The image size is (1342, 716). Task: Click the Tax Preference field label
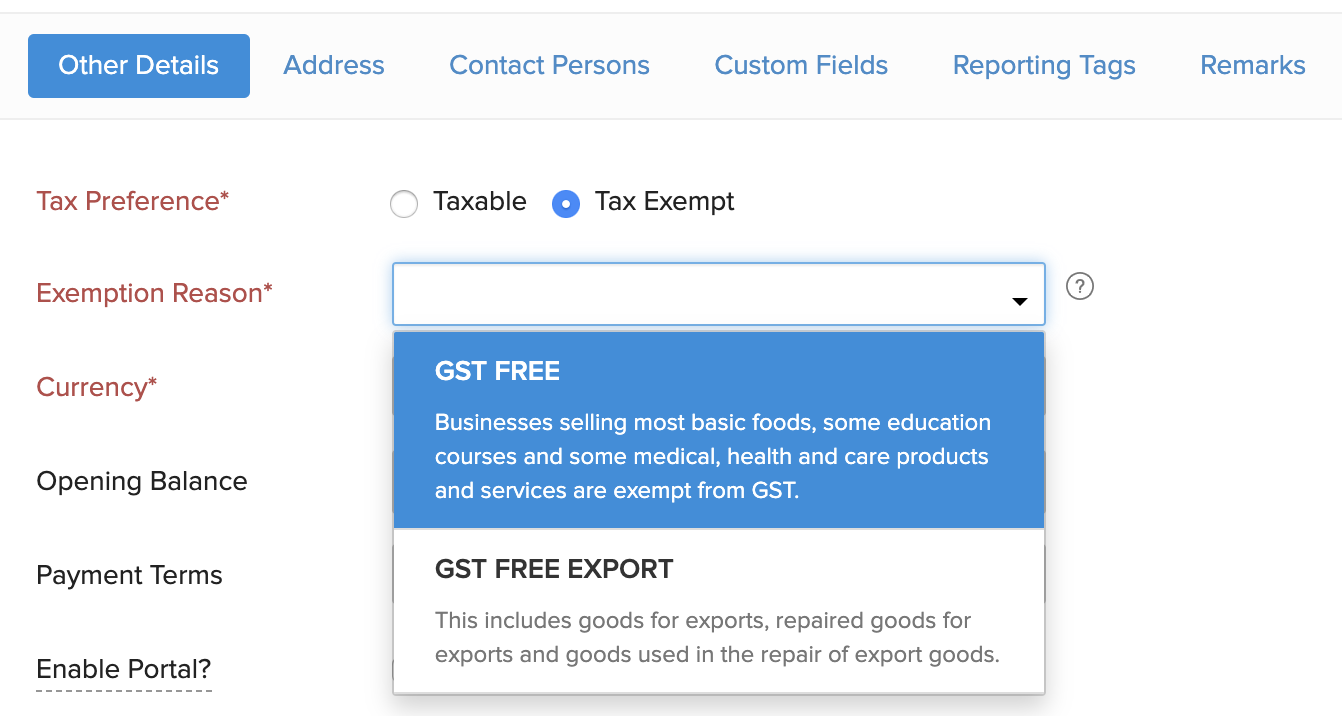[x=133, y=201]
